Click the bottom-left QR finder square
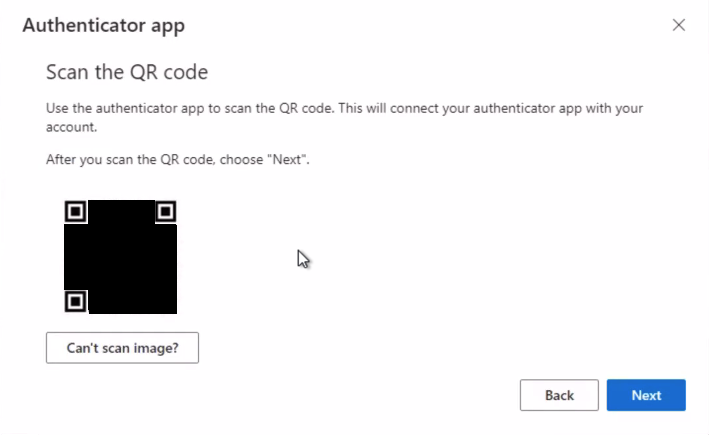 click(x=76, y=301)
